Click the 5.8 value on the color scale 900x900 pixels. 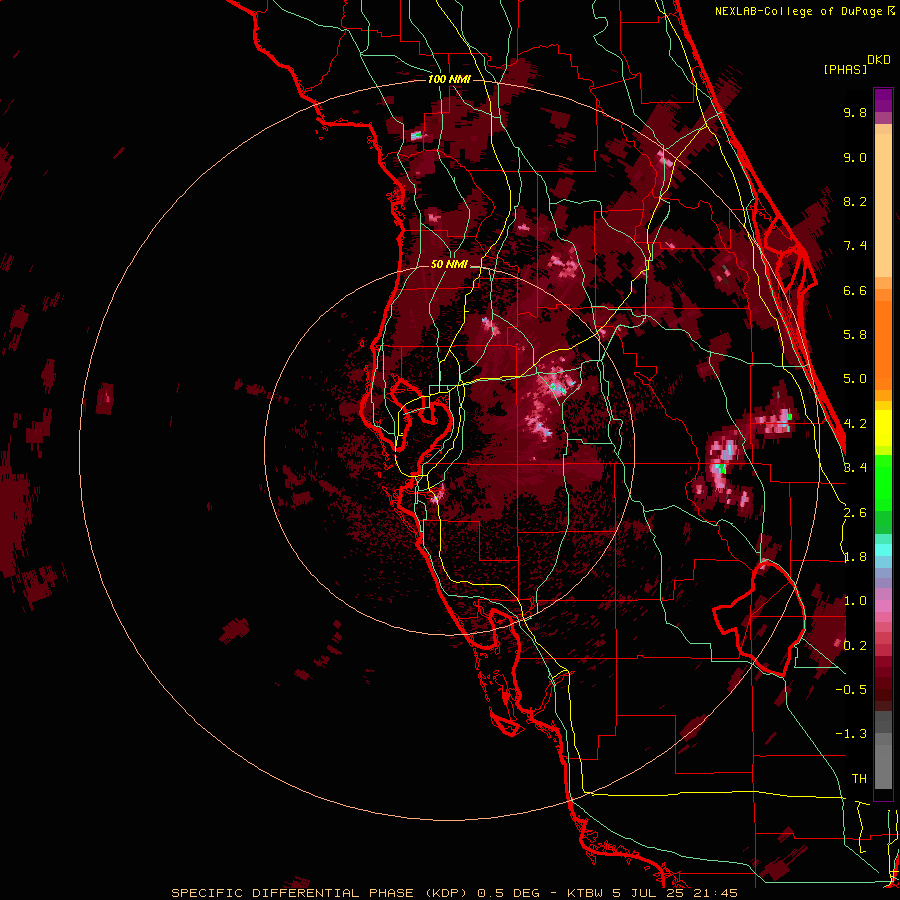click(855, 335)
